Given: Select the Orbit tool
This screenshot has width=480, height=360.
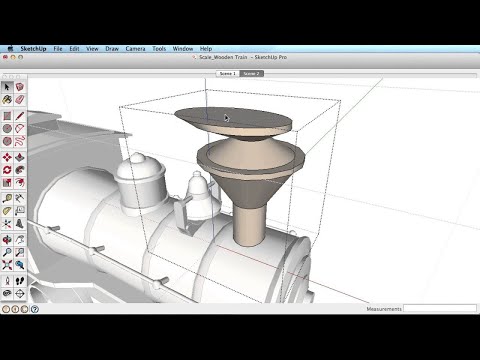Looking at the screenshot, I should (x=7, y=240).
